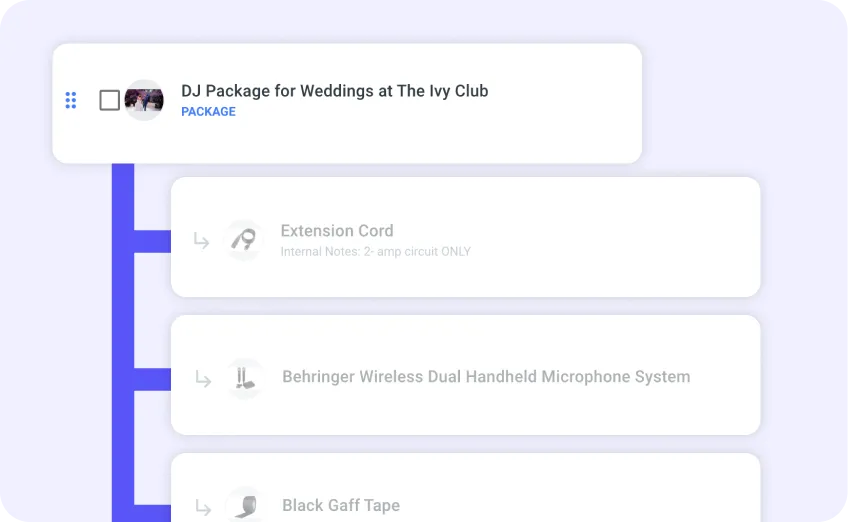Click the sub-item arrow beside Extension Cord

(x=202, y=241)
